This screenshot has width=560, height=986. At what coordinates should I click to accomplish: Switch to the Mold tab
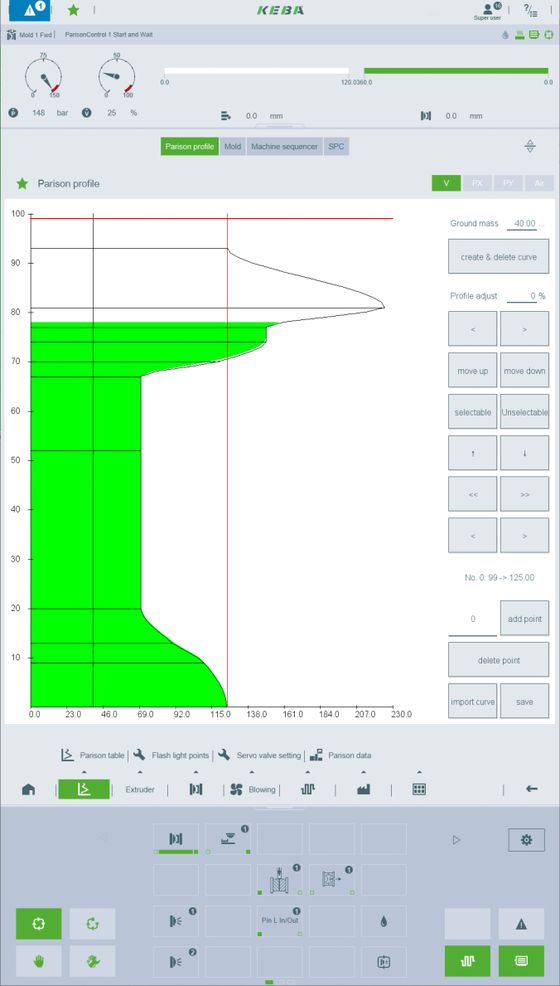tap(233, 147)
